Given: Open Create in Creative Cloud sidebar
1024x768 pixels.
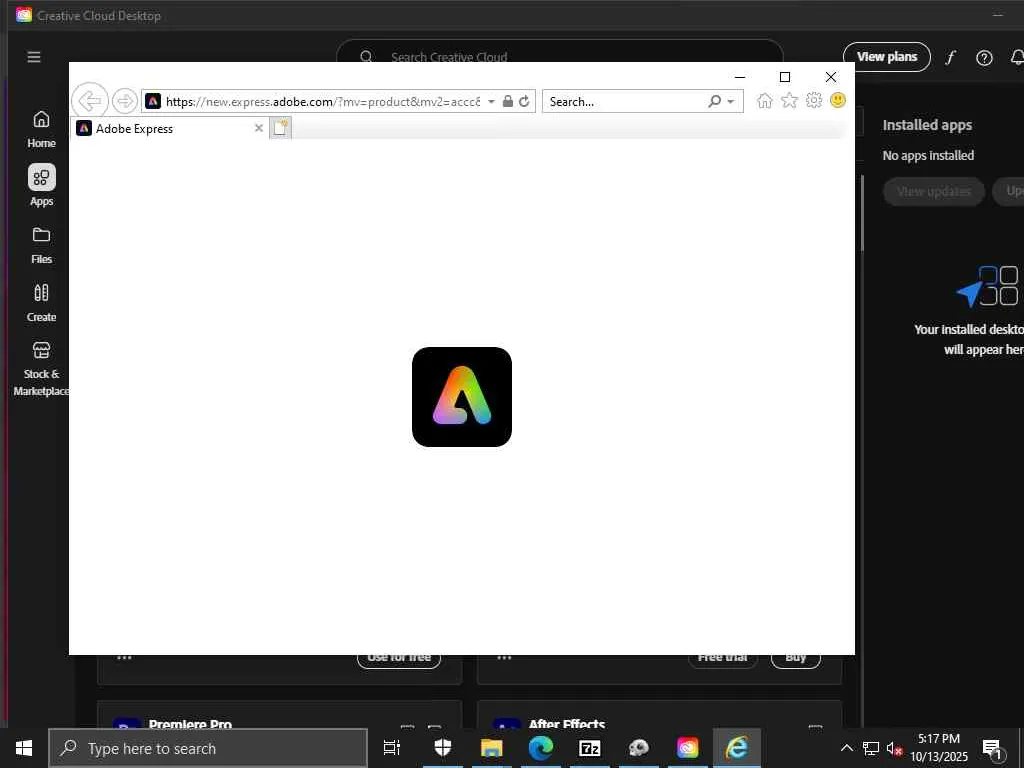Looking at the screenshot, I should point(41,303).
